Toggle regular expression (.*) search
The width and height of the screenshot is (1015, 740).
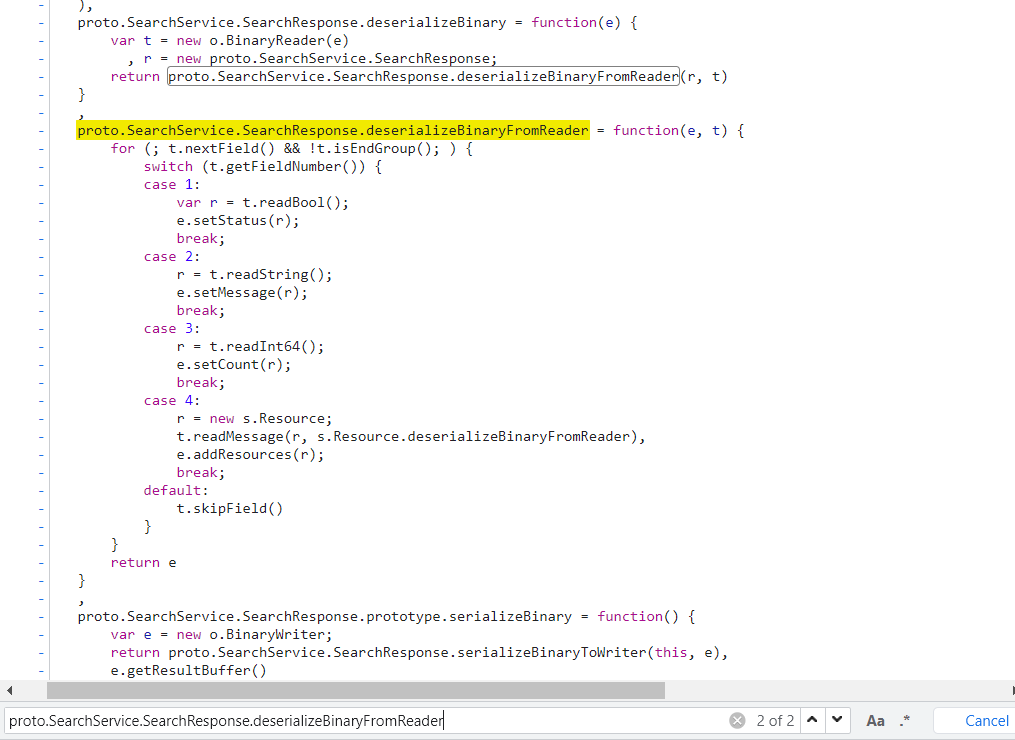(x=905, y=720)
